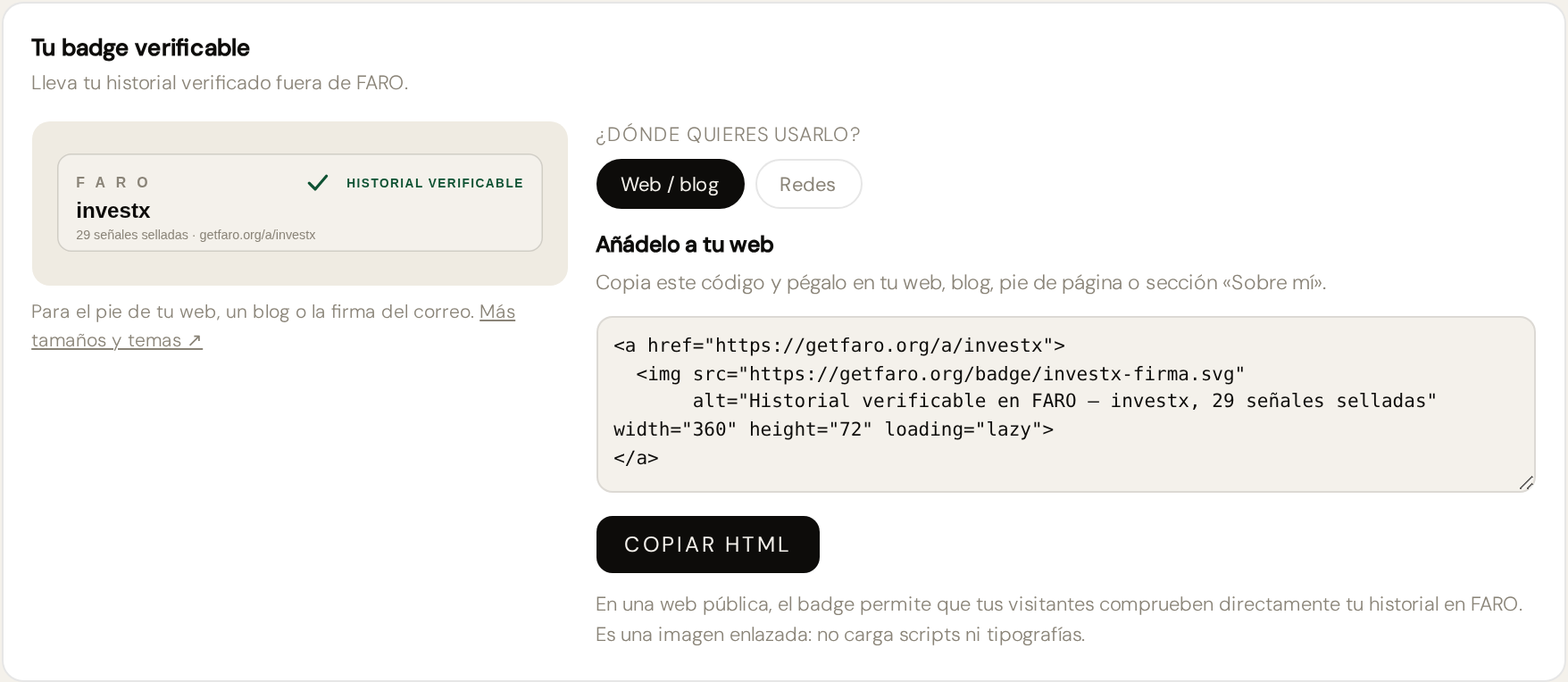Click the COPIAR HTML button
Viewport: 1568px width, 682px height.
coord(707,545)
